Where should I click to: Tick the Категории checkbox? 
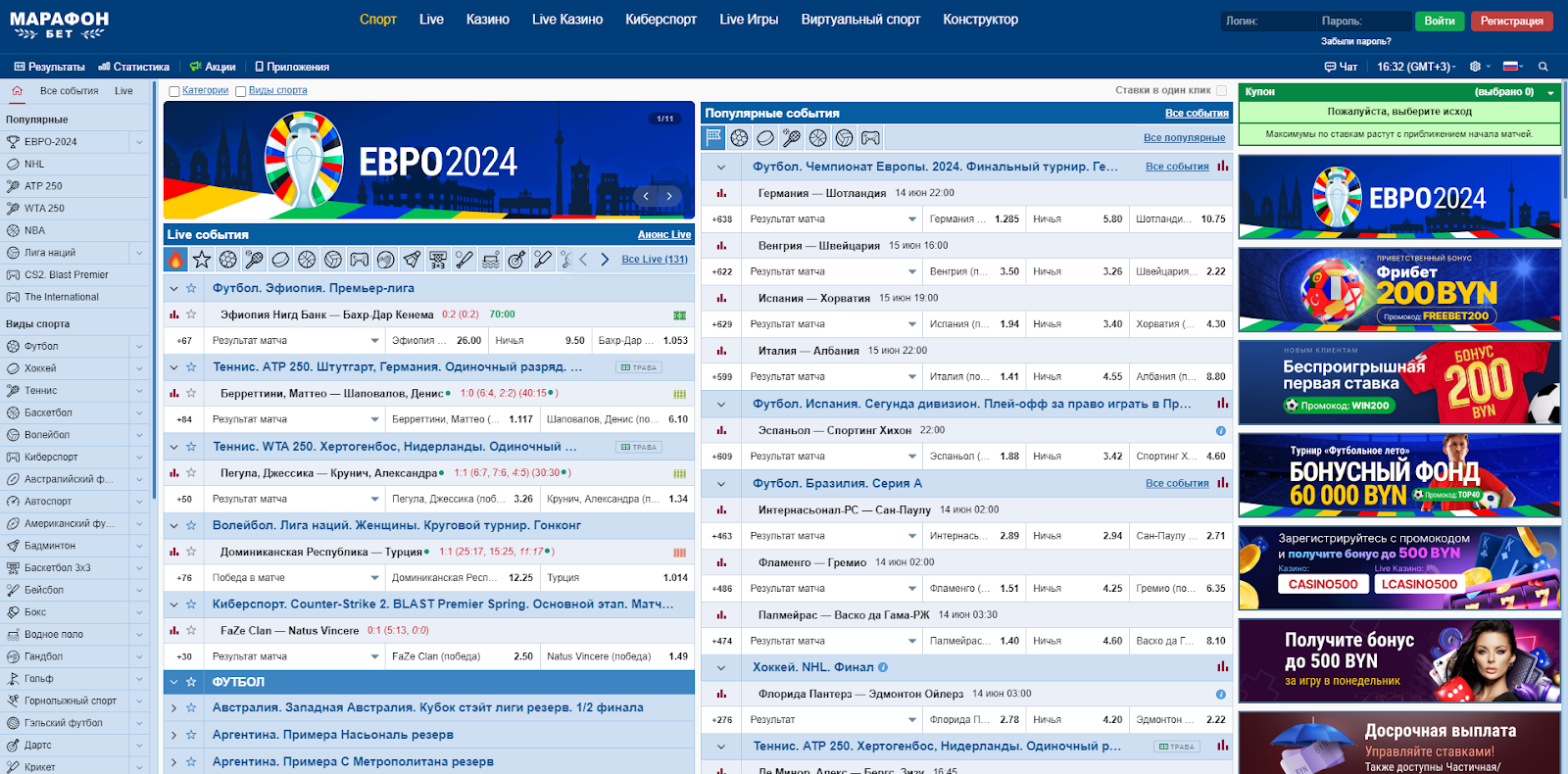[x=174, y=91]
